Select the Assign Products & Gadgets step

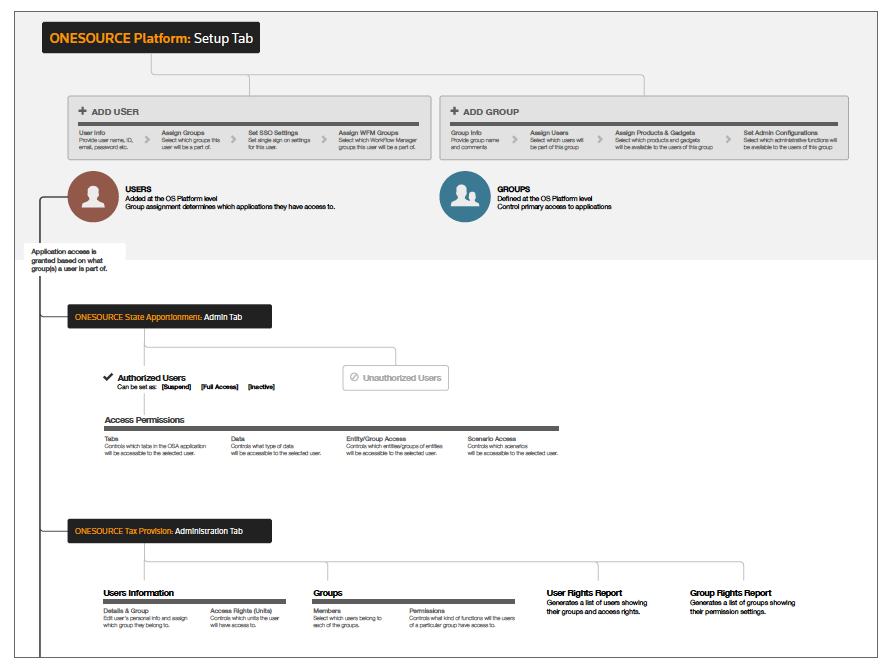click(x=664, y=140)
